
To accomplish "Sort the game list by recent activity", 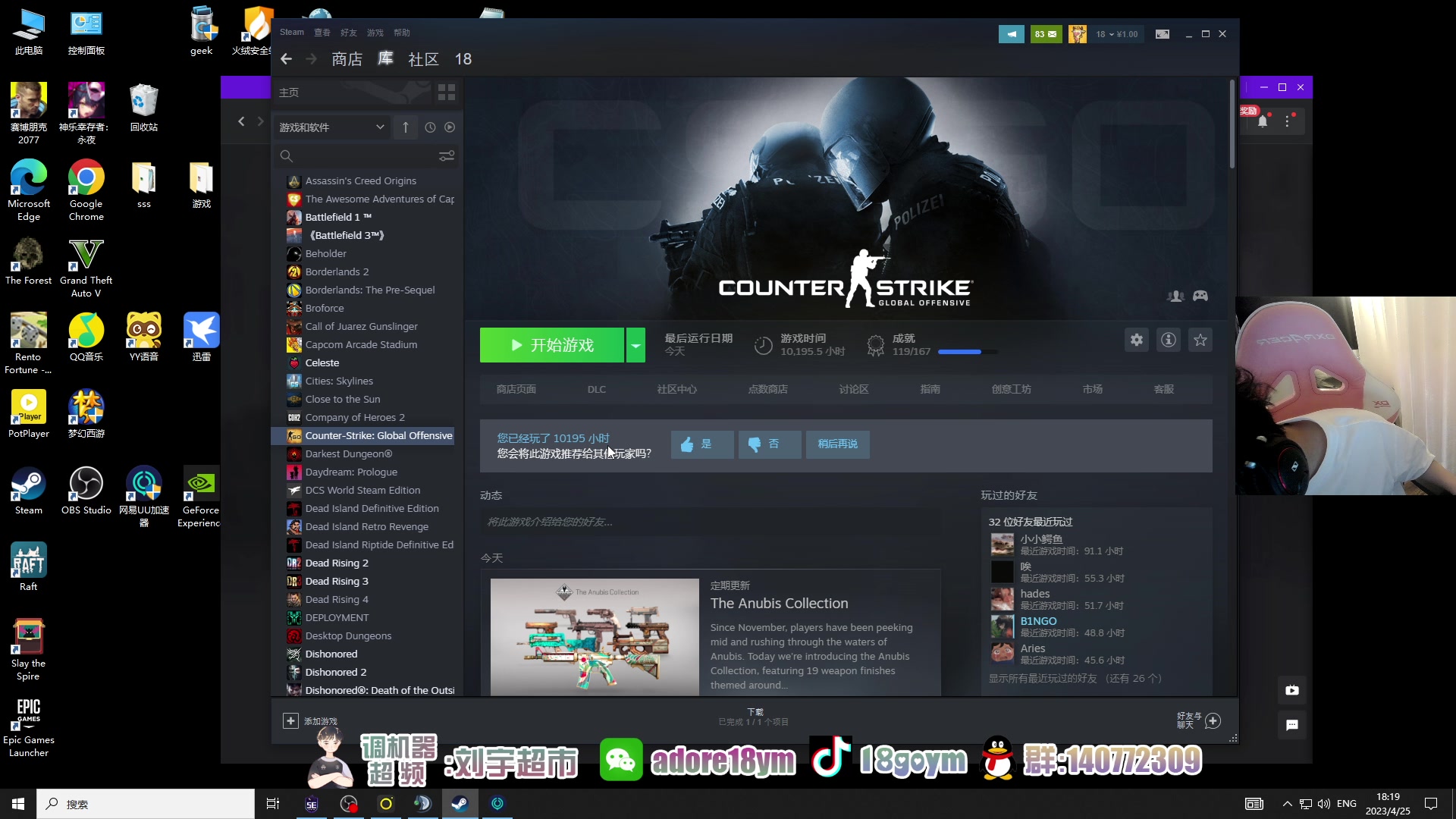I will [x=430, y=127].
